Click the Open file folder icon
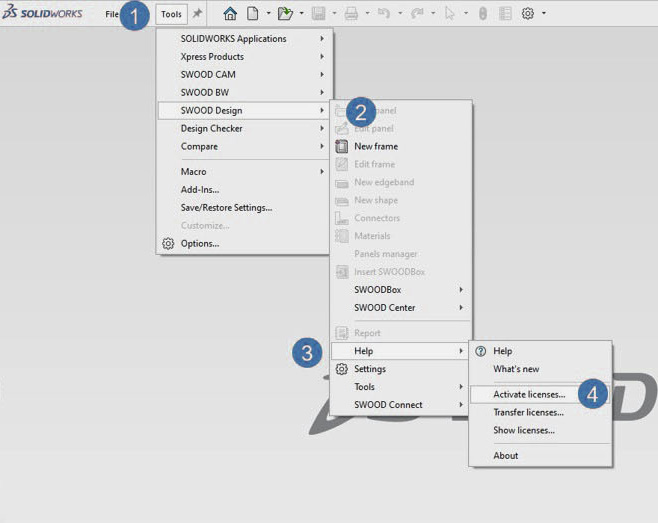 coord(285,14)
